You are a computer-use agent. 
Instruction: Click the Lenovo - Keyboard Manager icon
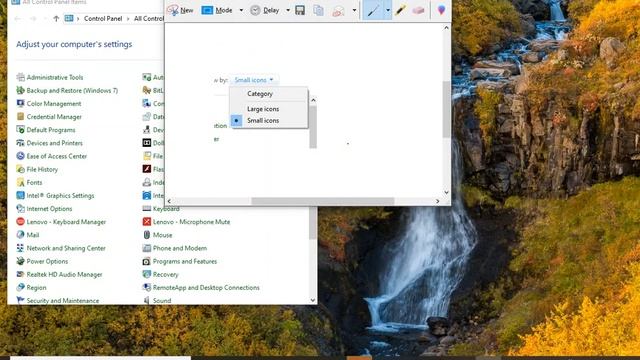[20, 222]
